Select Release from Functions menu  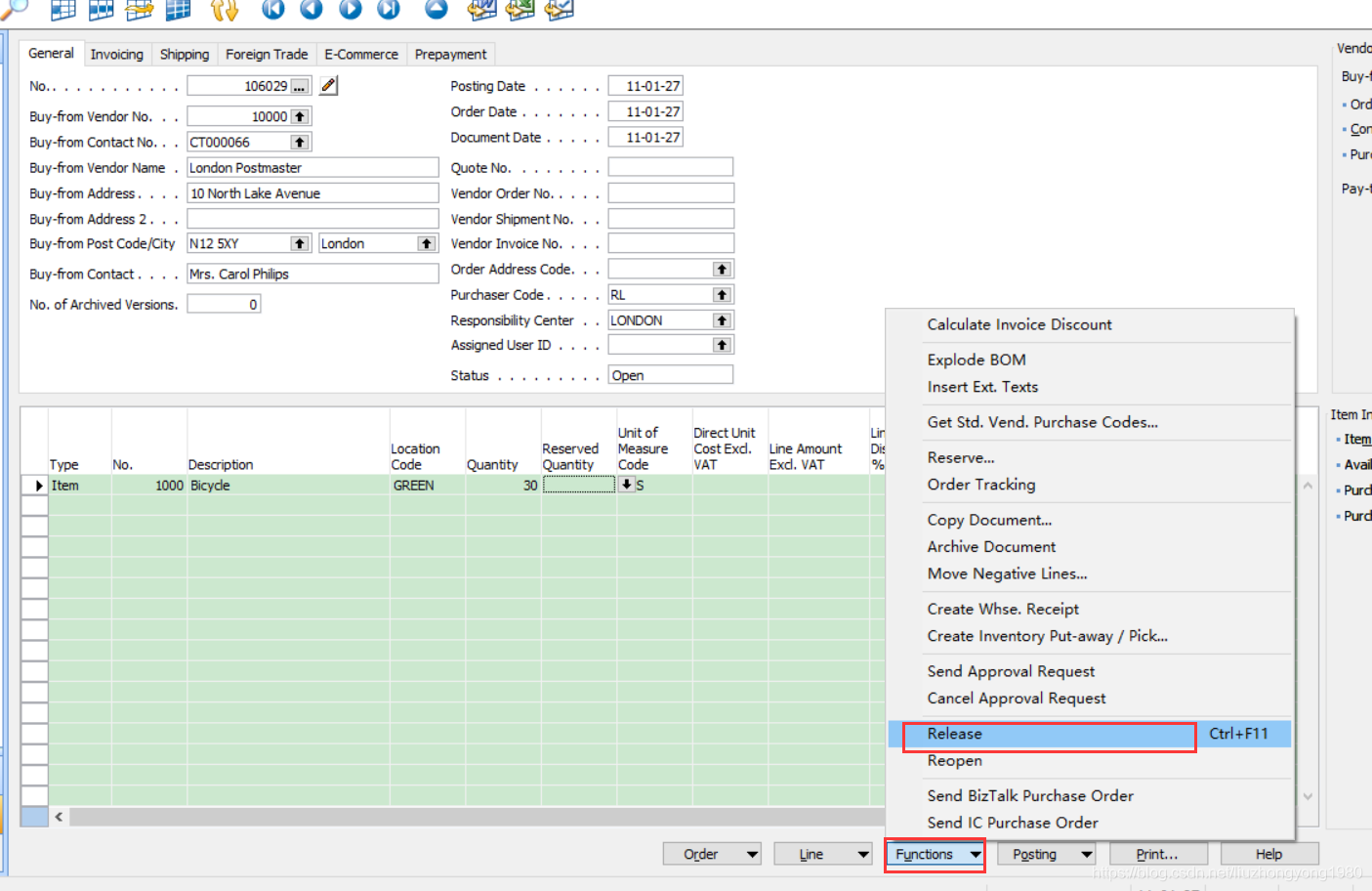click(x=1090, y=734)
